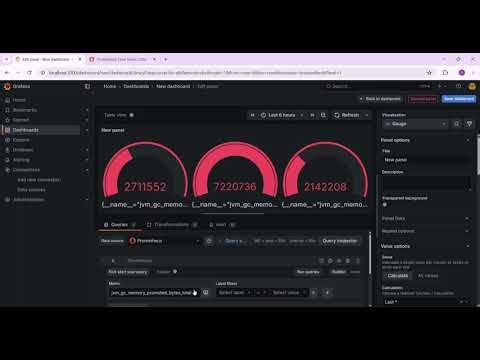Open Connections in the sidebar
Viewport: 480px width, 360px height.
[26, 170]
